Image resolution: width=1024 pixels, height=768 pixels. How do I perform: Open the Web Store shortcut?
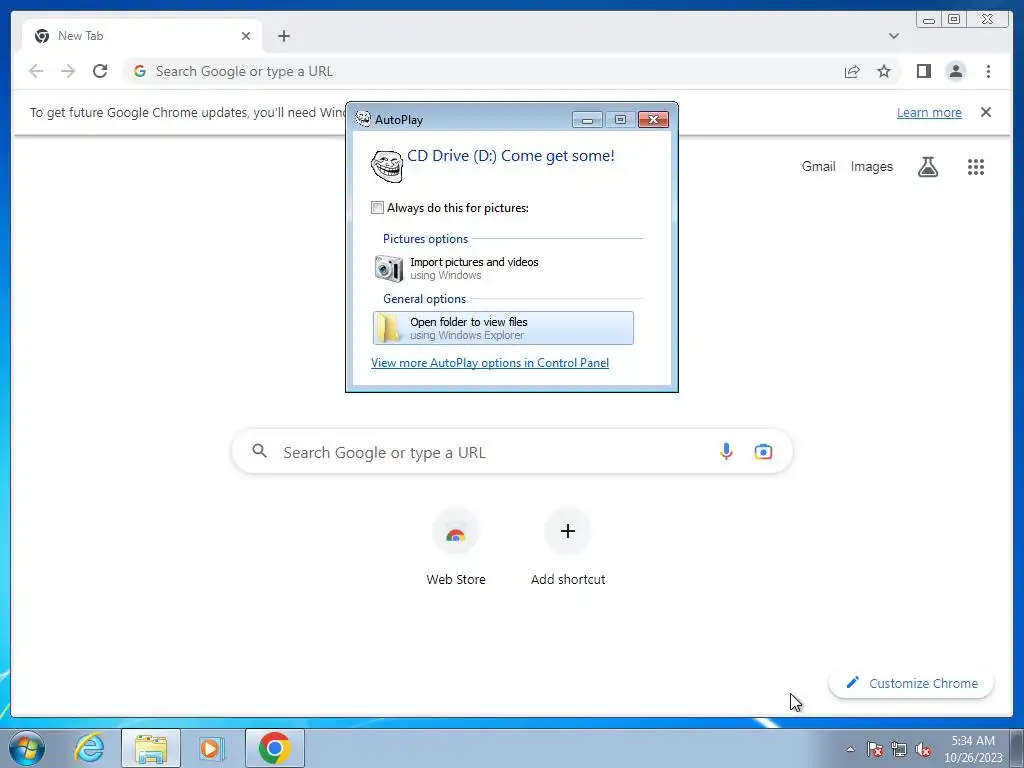(456, 547)
